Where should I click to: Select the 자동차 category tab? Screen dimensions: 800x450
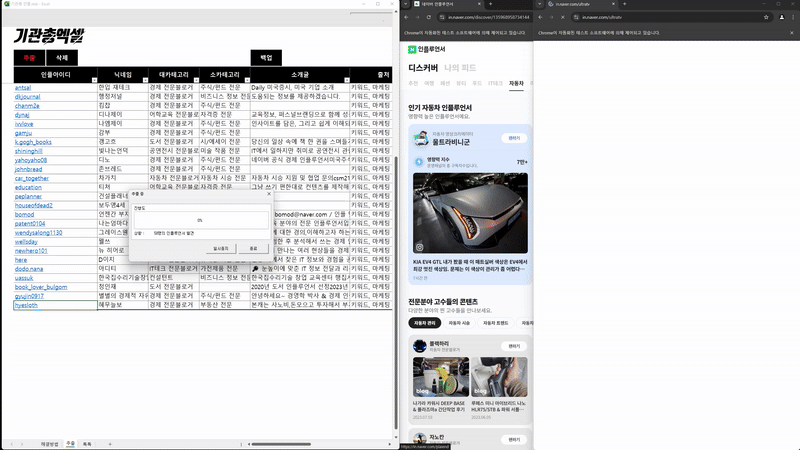(x=516, y=83)
